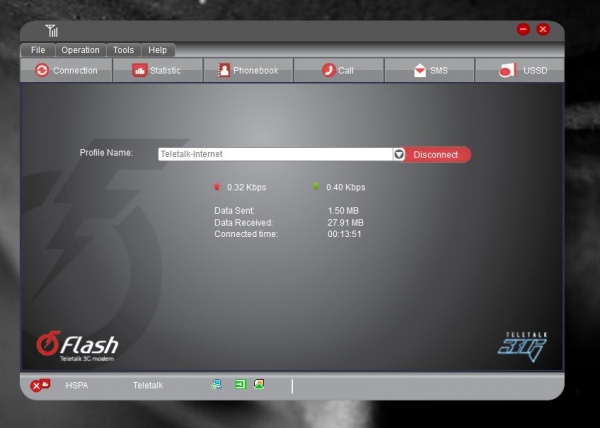Open the Operation menu
This screenshot has height=428, width=600.
pos(80,50)
